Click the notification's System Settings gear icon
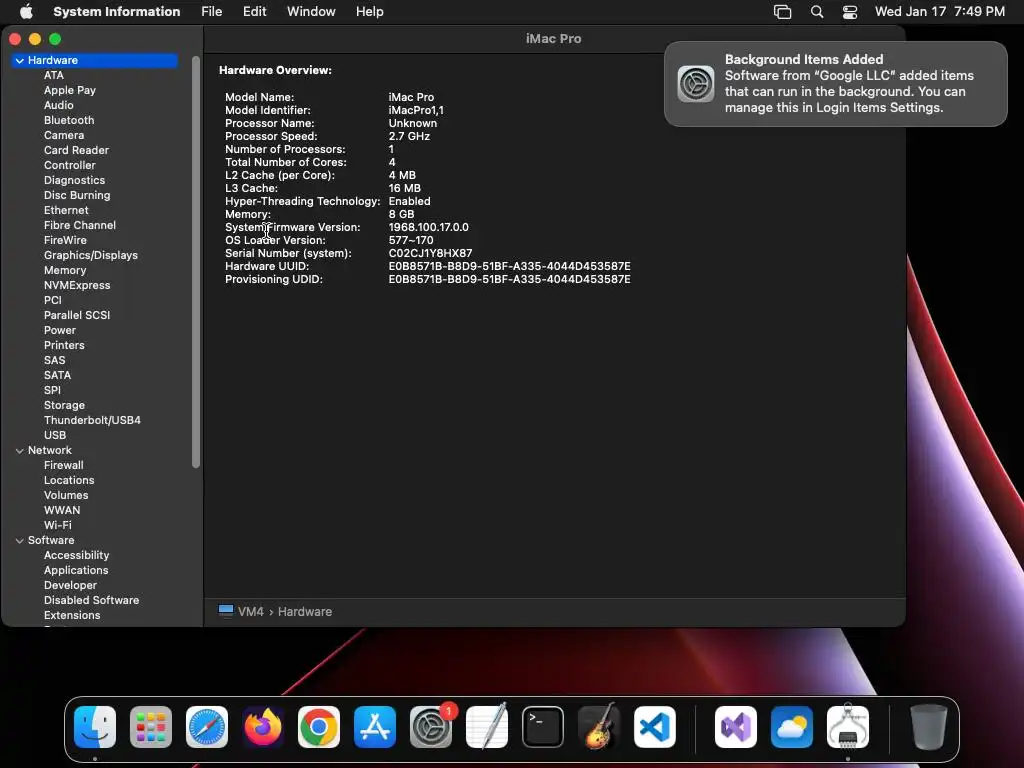Screen dimensions: 1024x768 [696, 84]
